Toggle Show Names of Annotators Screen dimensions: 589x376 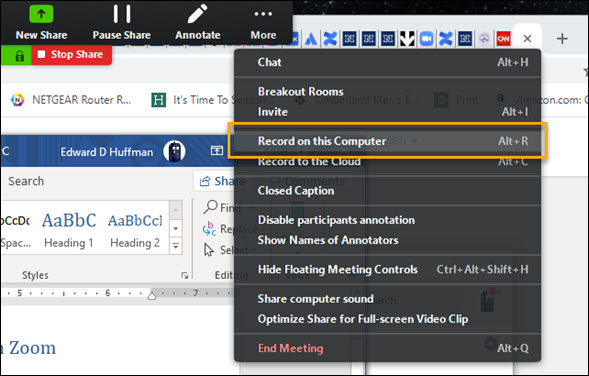point(387,240)
